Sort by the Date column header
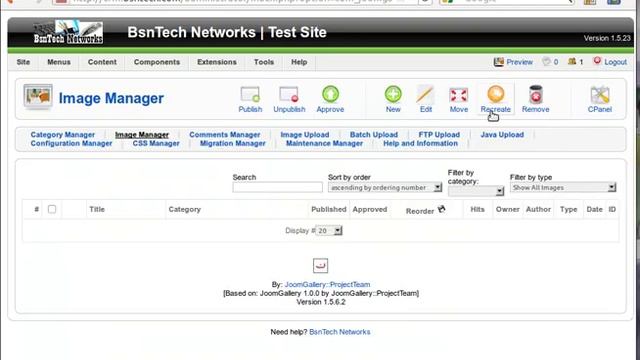This screenshot has height=360, width=640. 594,209
